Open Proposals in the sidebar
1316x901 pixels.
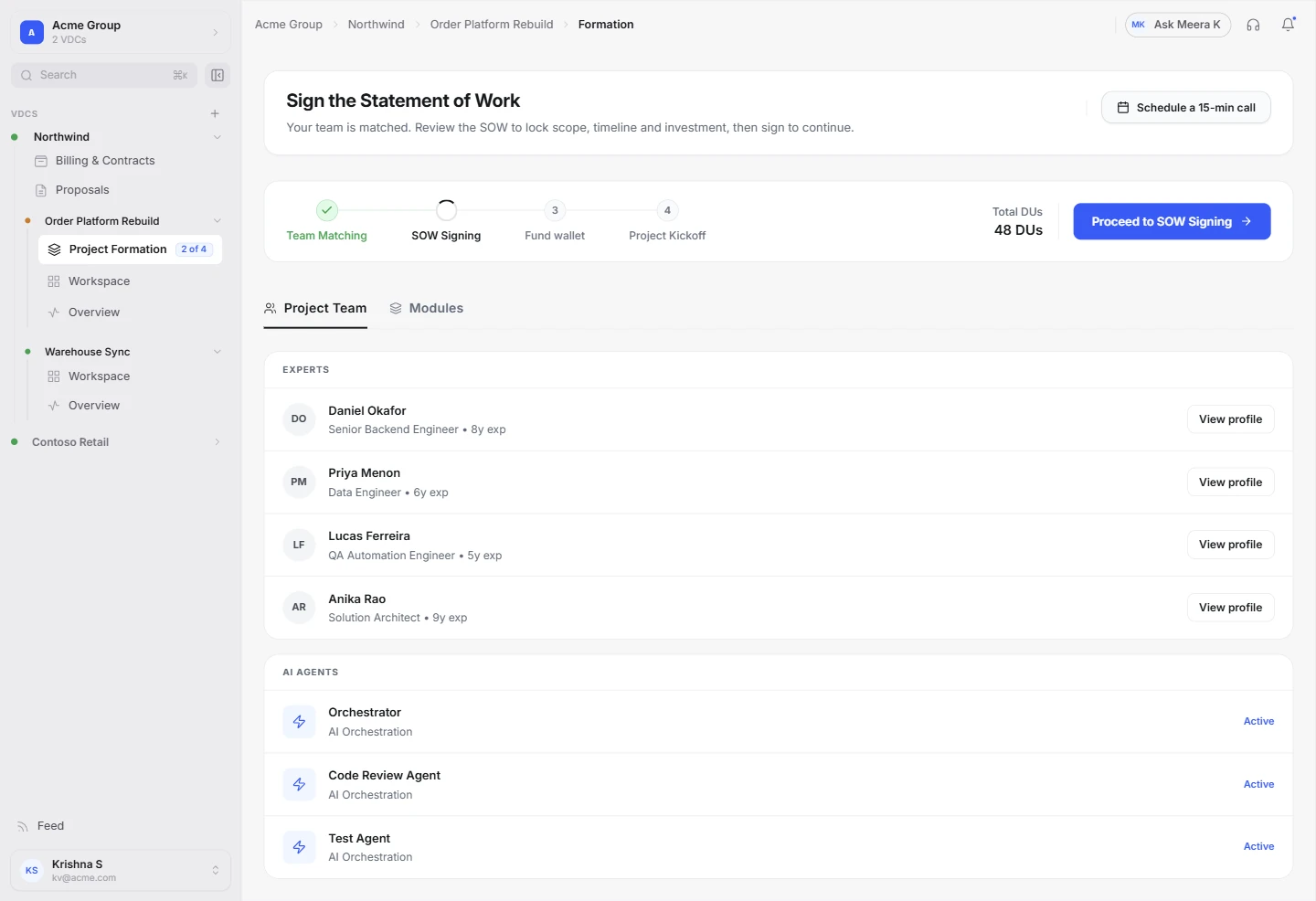tap(81, 190)
